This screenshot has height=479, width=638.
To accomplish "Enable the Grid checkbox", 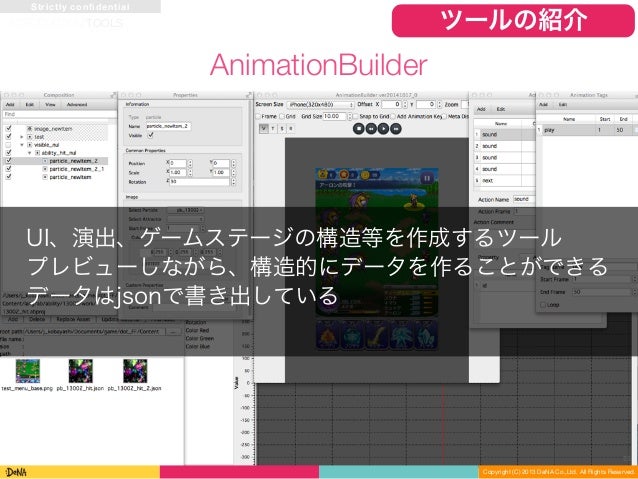I will click(x=282, y=116).
